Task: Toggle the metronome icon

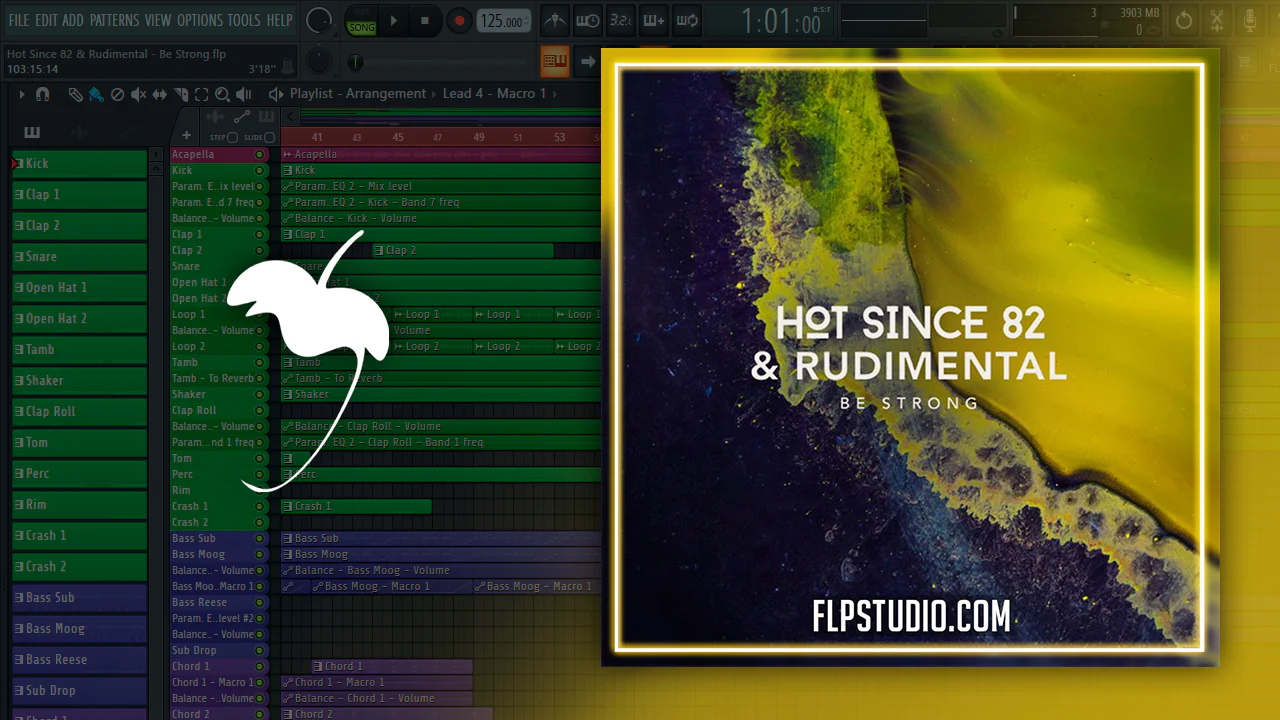Action: [x=554, y=20]
